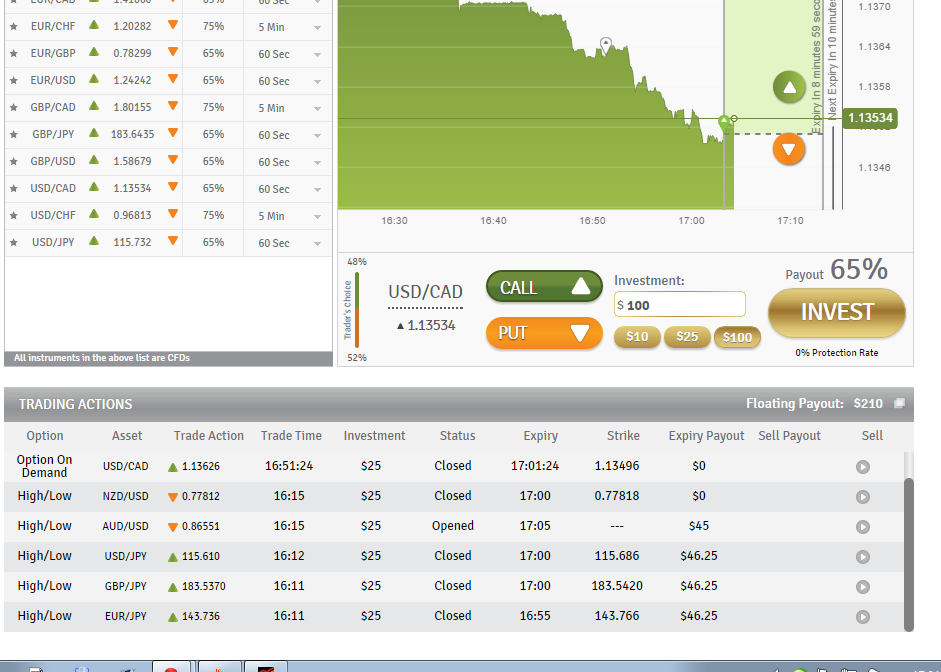Click Opened status of AUD/USD trade
Image resolution: width=941 pixels, height=672 pixels.
(x=453, y=526)
